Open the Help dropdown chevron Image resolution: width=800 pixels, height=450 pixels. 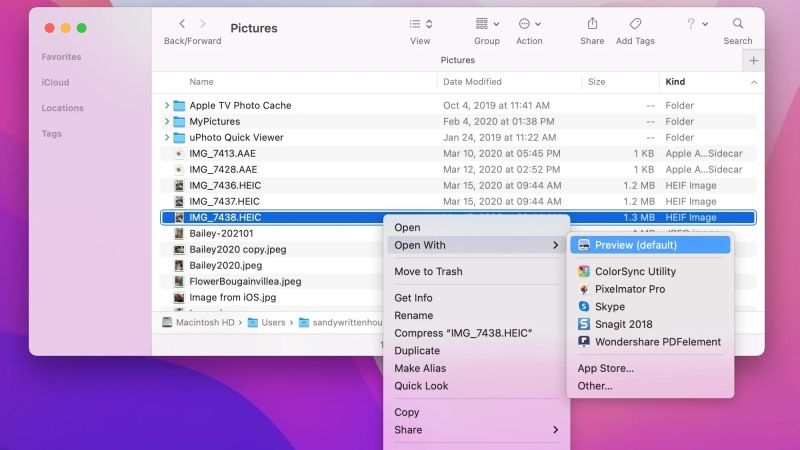[705, 24]
